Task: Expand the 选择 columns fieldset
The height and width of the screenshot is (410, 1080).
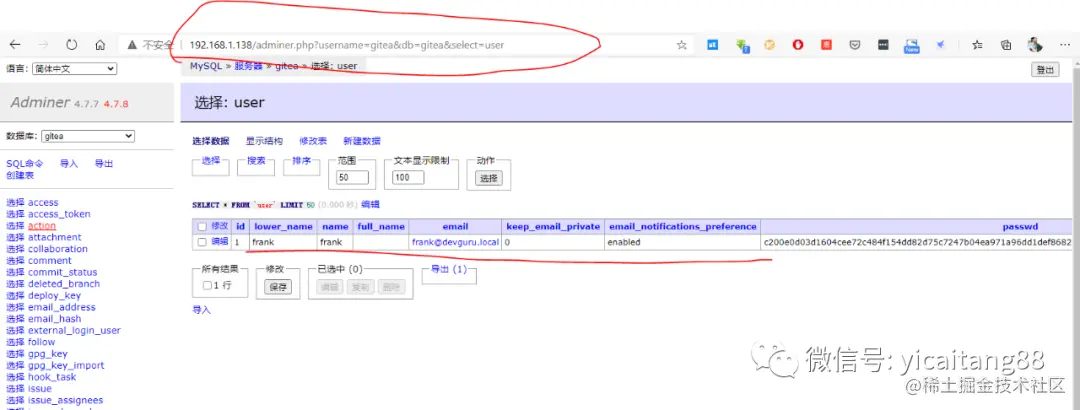Action: [x=211, y=161]
